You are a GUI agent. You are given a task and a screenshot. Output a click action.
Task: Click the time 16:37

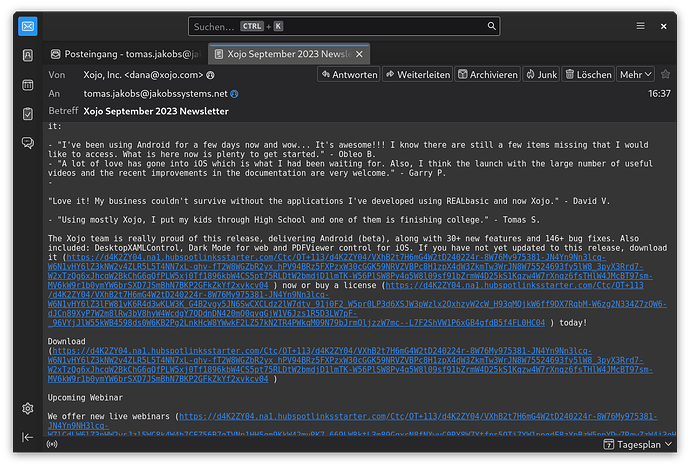659,94
